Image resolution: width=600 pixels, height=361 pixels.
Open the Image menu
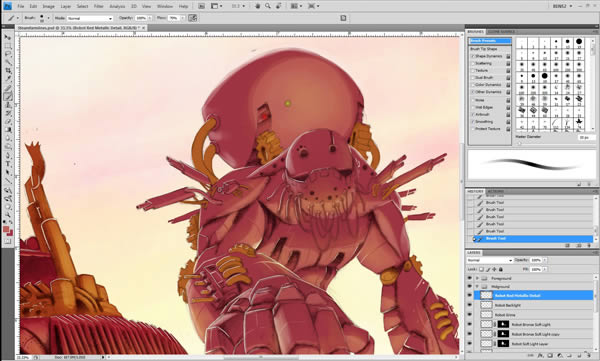(x=48, y=7)
